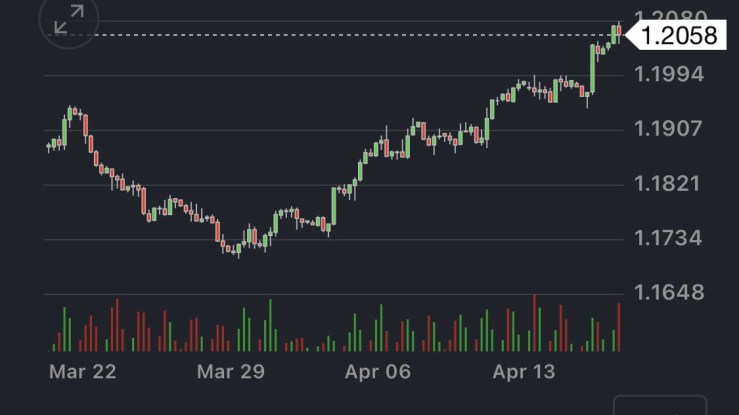
Task: Select the Apr 13 date label
Action: coord(525,372)
